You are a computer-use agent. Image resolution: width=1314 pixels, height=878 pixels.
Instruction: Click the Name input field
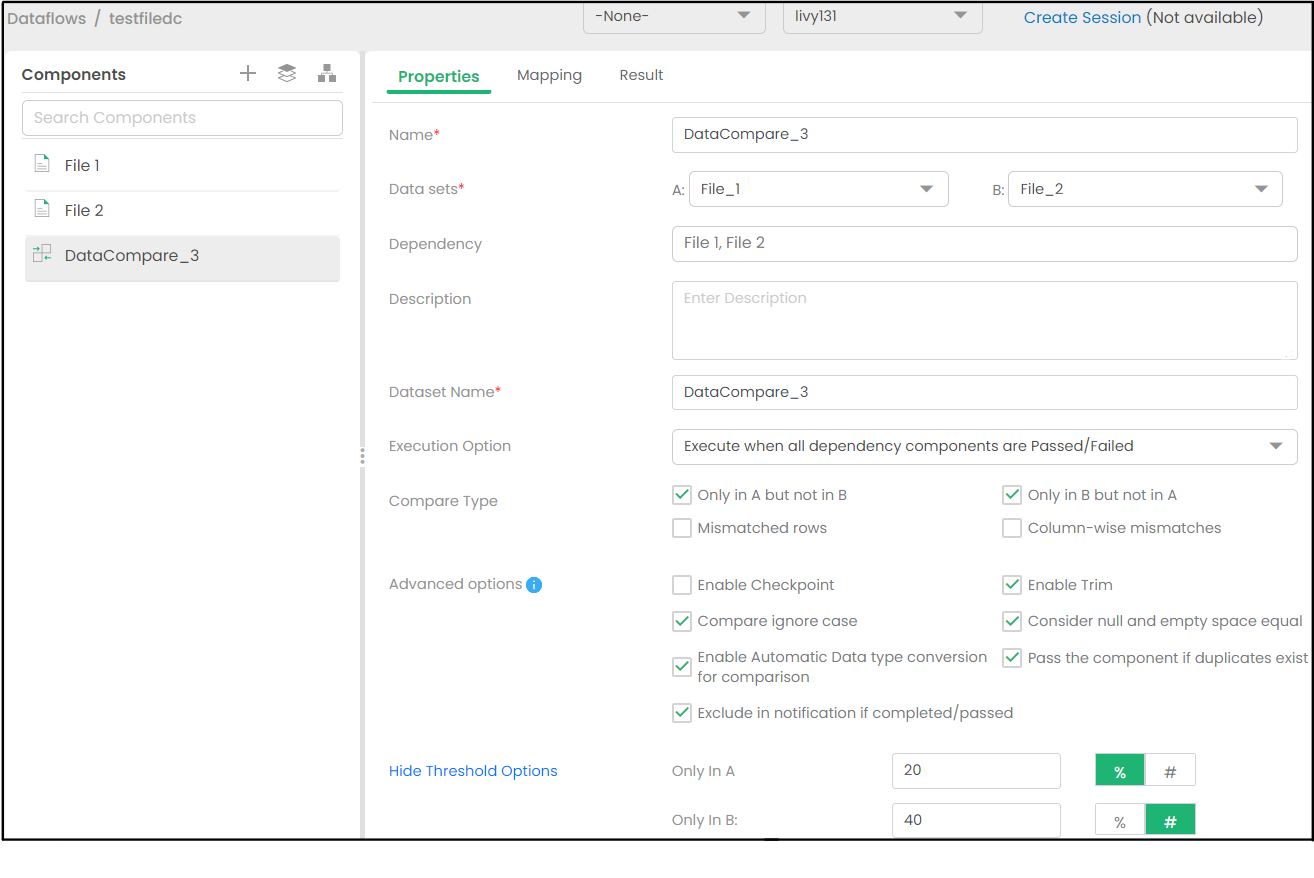(x=985, y=135)
